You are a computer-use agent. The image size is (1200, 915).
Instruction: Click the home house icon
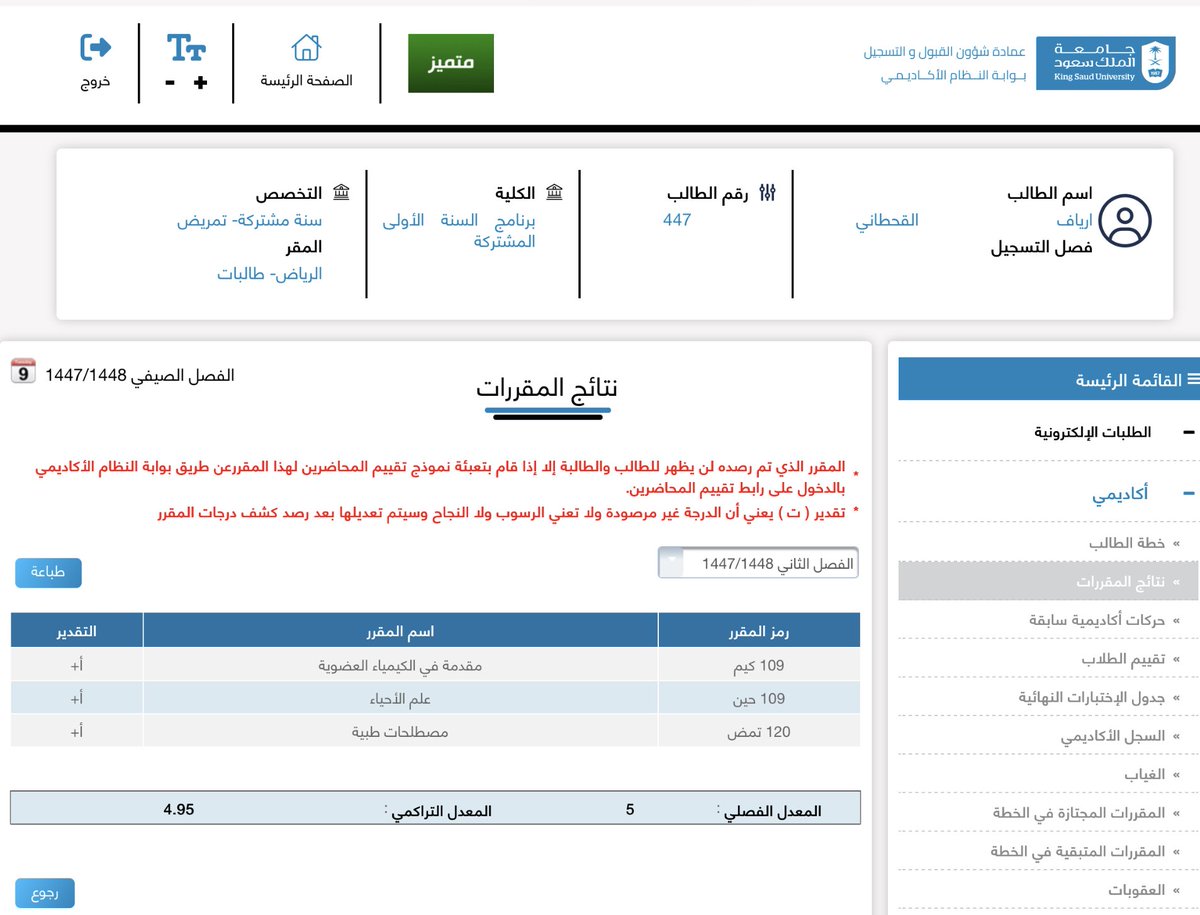coord(306,47)
